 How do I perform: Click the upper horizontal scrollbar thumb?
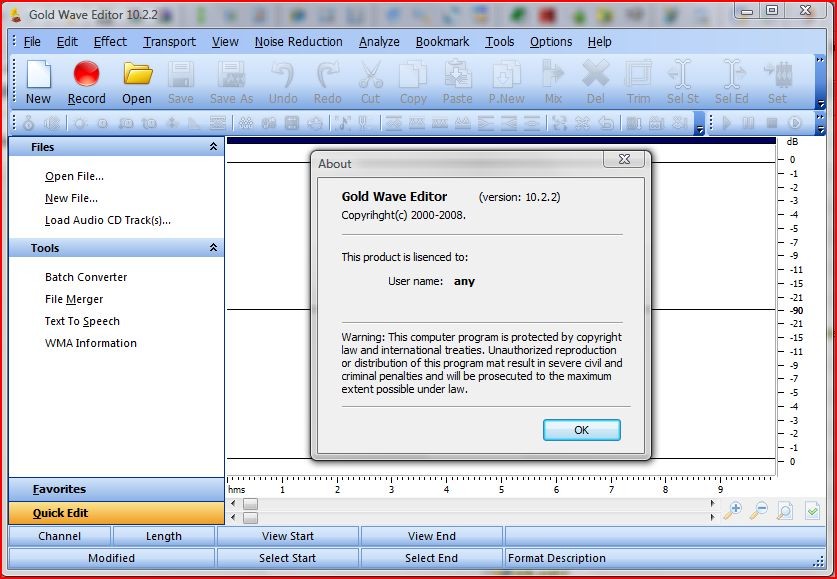(250, 504)
